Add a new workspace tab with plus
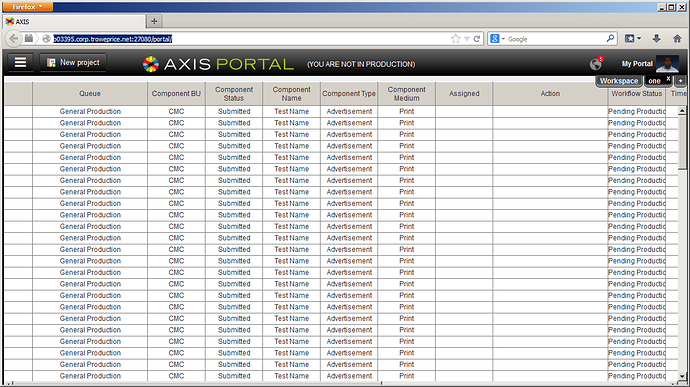690x387 pixels. point(680,81)
